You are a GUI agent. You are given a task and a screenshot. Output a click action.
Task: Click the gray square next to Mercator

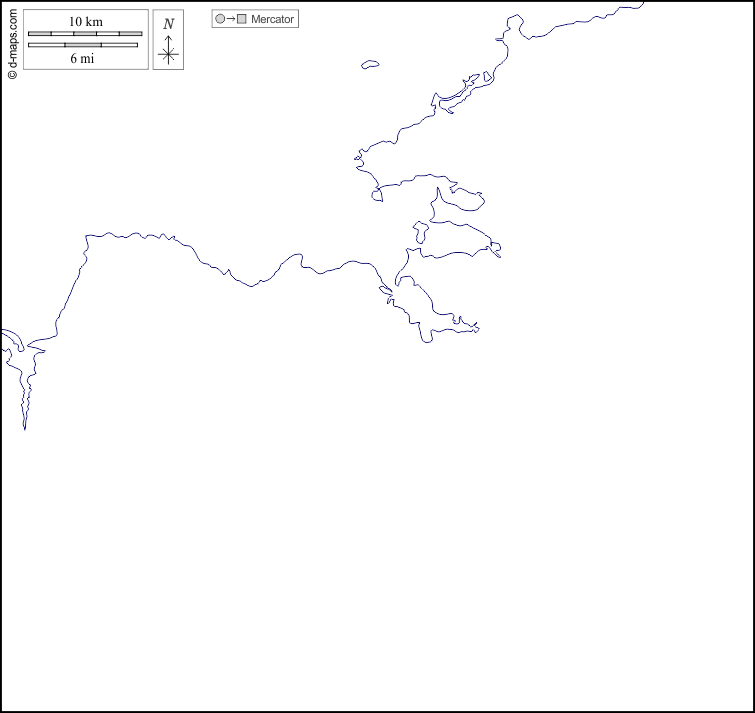(x=241, y=19)
